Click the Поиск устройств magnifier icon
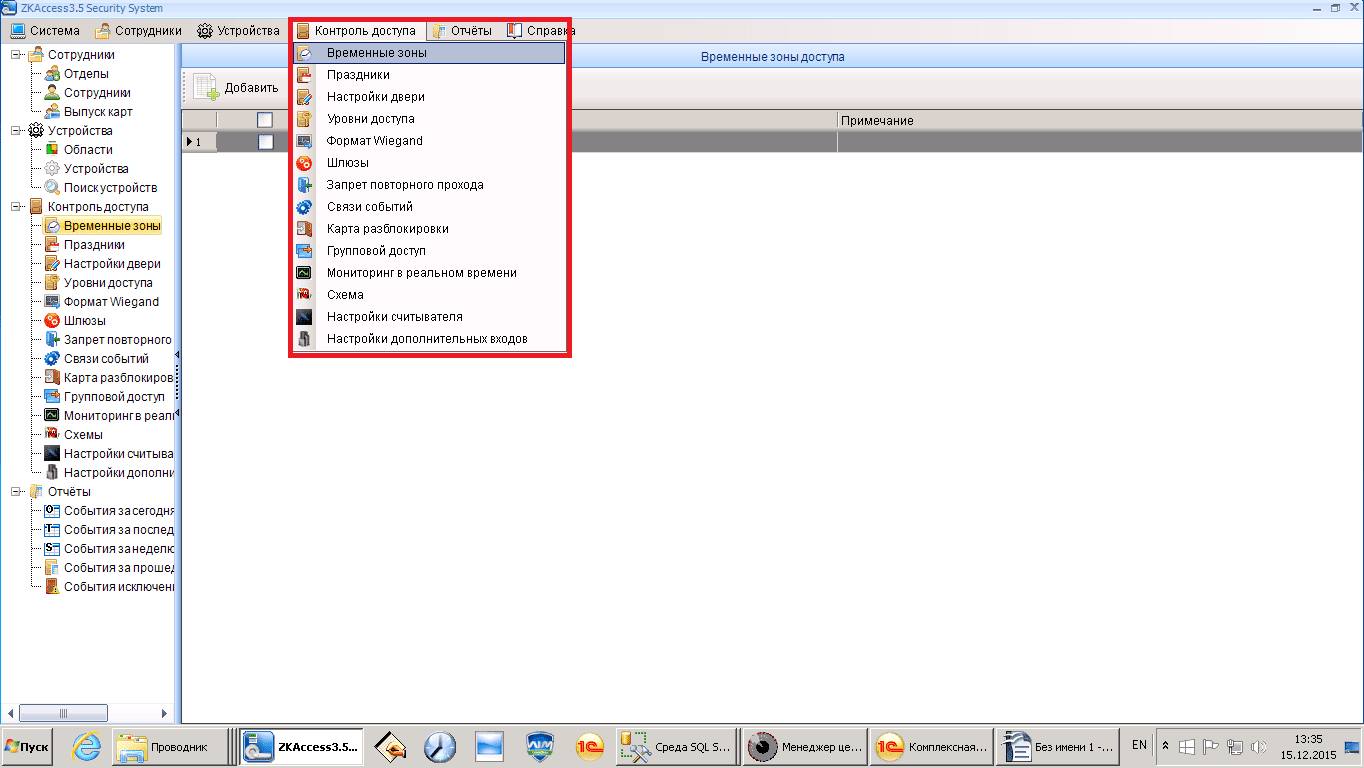Viewport: 1364px width, 768px height. point(52,188)
